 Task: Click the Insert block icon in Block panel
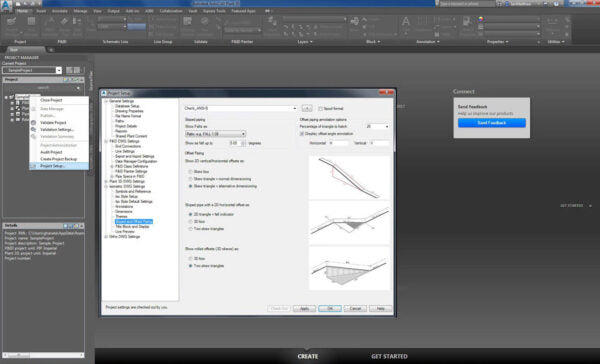355,21
